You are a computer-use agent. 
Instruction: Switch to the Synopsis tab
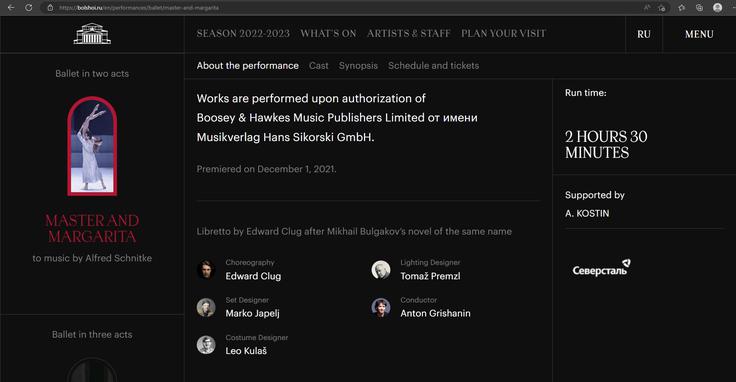point(358,66)
